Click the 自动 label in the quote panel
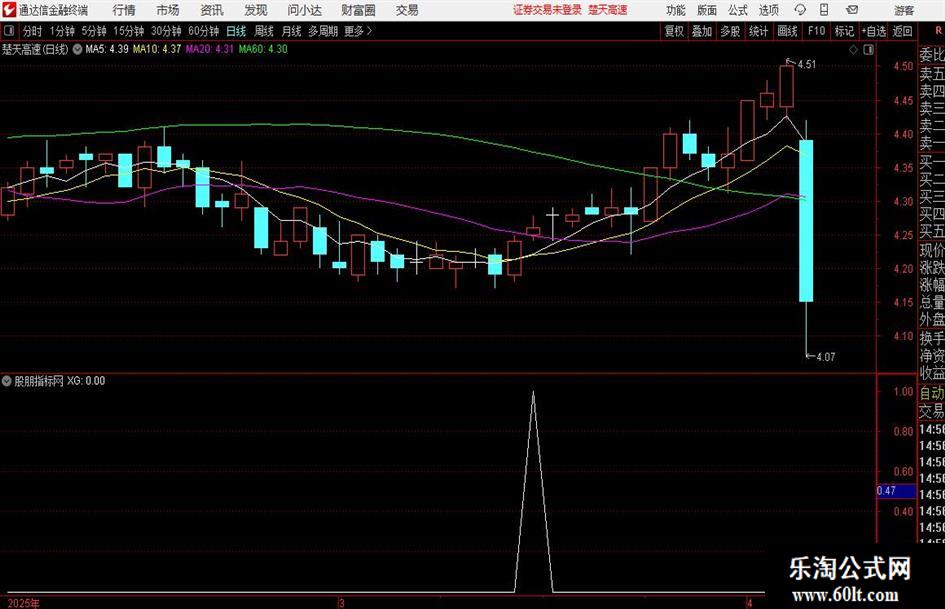 click(932, 393)
